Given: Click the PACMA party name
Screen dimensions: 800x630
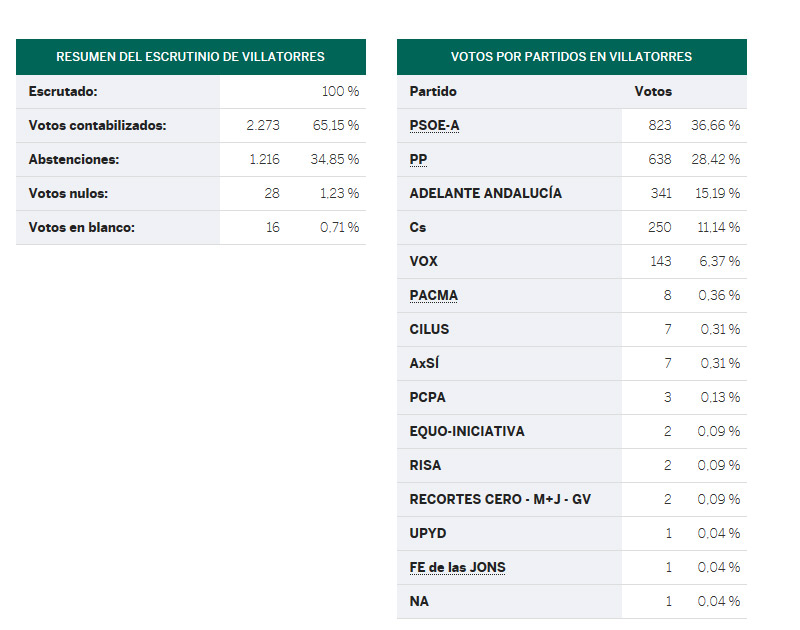Looking at the screenshot, I should pyautogui.click(x=433, y=296).
